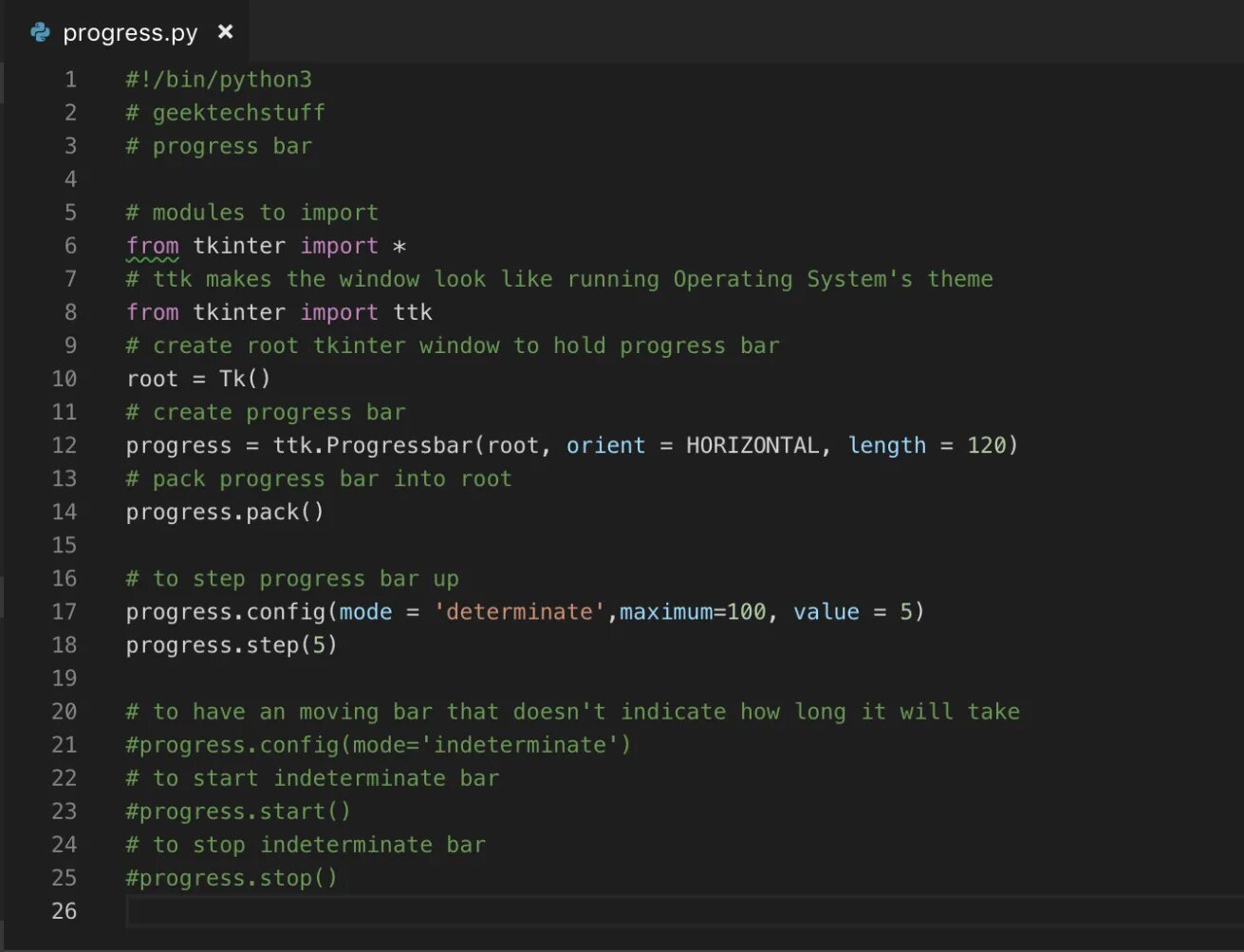The width and height of the screenshot is (1244, 952).
Task: Close the progress.py tab
Action: click(225, 32)
